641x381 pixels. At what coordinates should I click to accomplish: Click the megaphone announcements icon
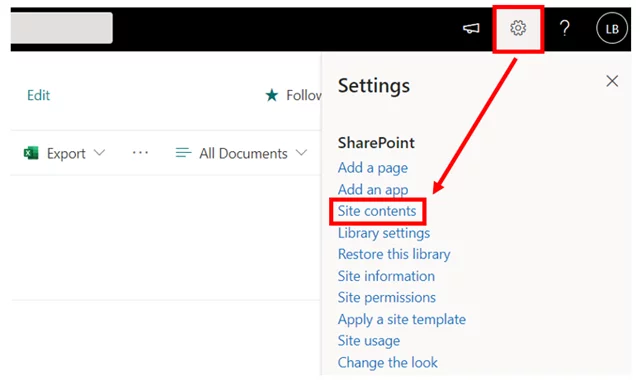[x=471, y=28]
